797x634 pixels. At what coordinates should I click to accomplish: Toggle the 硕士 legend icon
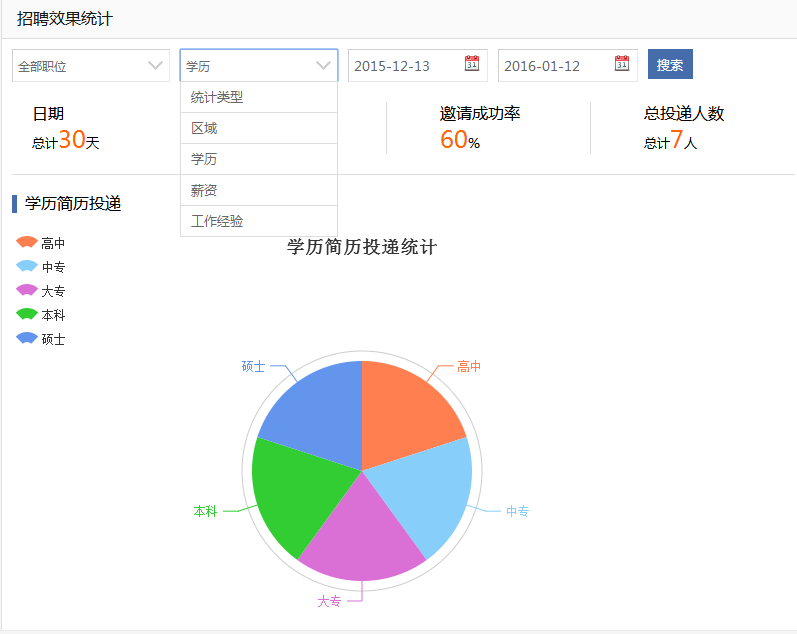[26, 338]
